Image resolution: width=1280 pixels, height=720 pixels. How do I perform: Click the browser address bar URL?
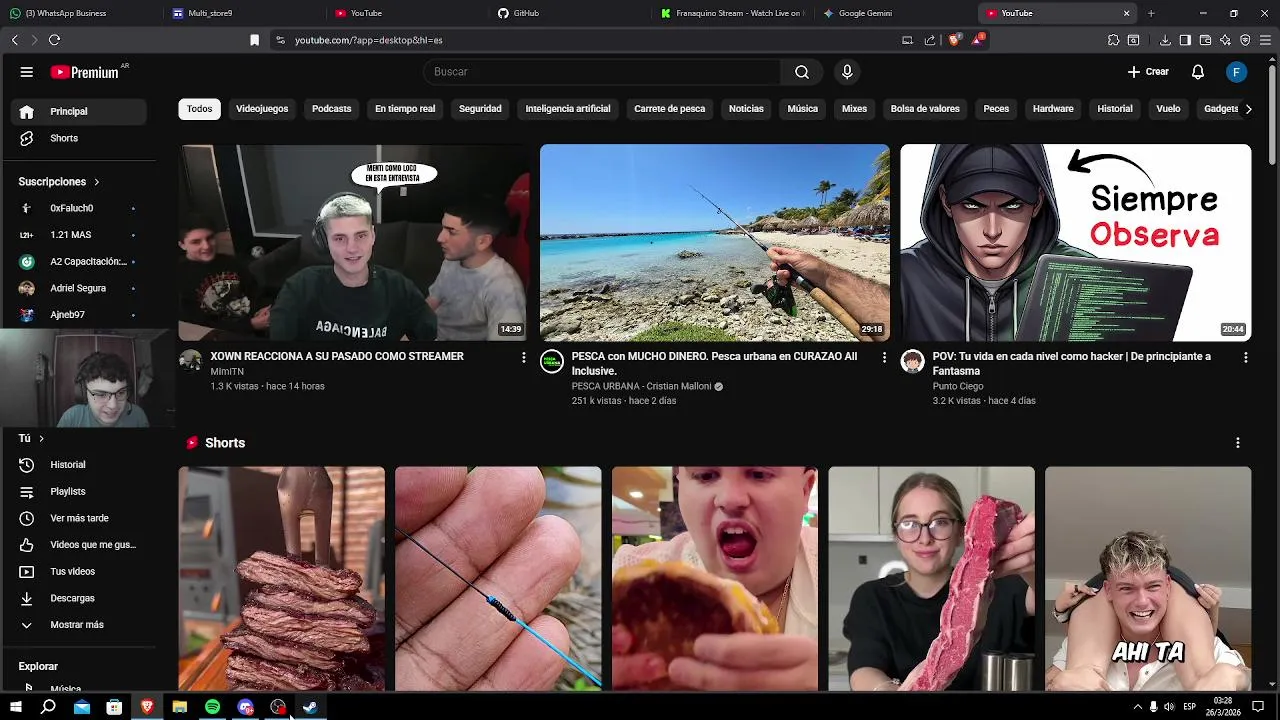pyautogui.click(x=369, y=40)
